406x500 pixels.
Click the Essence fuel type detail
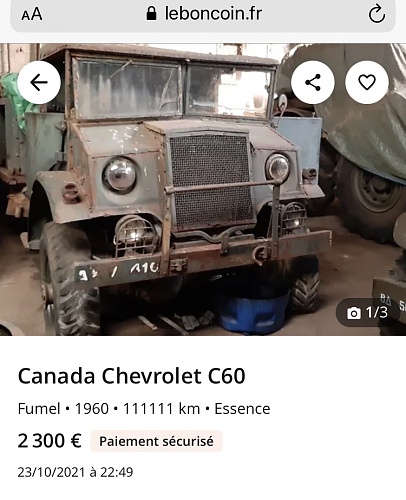(242, 409)
